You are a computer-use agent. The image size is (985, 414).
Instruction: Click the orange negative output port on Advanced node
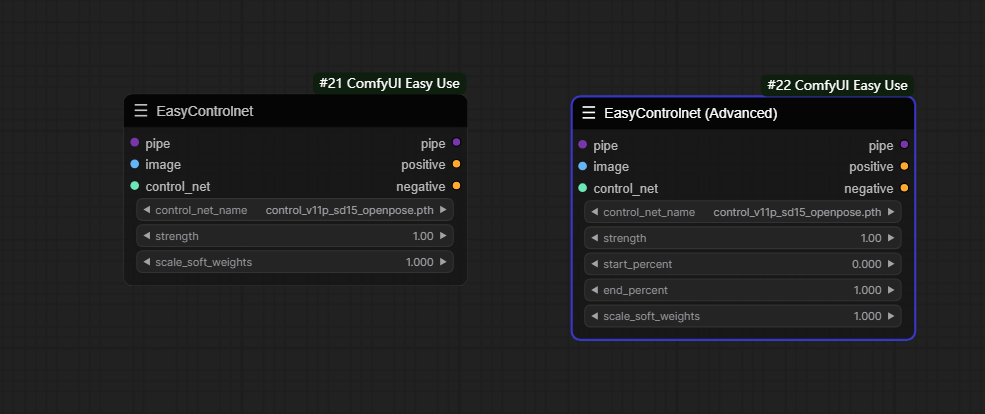tap(904, 188)
